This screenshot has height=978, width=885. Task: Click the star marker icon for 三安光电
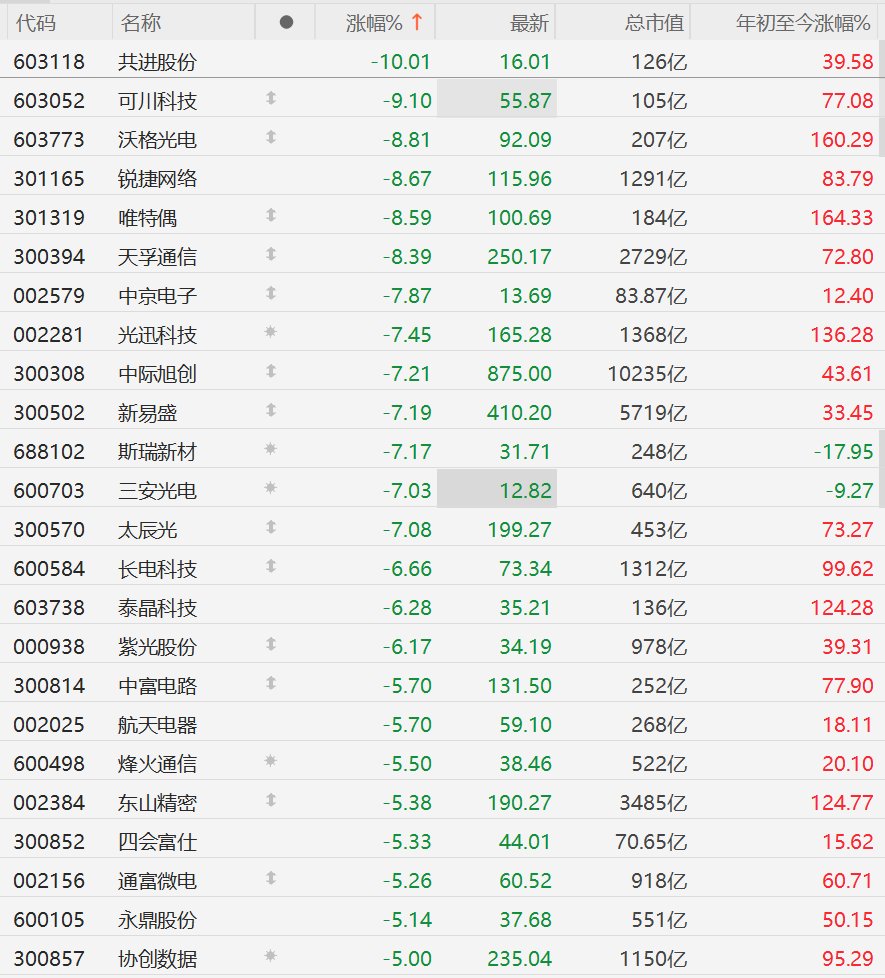[271, 488]
